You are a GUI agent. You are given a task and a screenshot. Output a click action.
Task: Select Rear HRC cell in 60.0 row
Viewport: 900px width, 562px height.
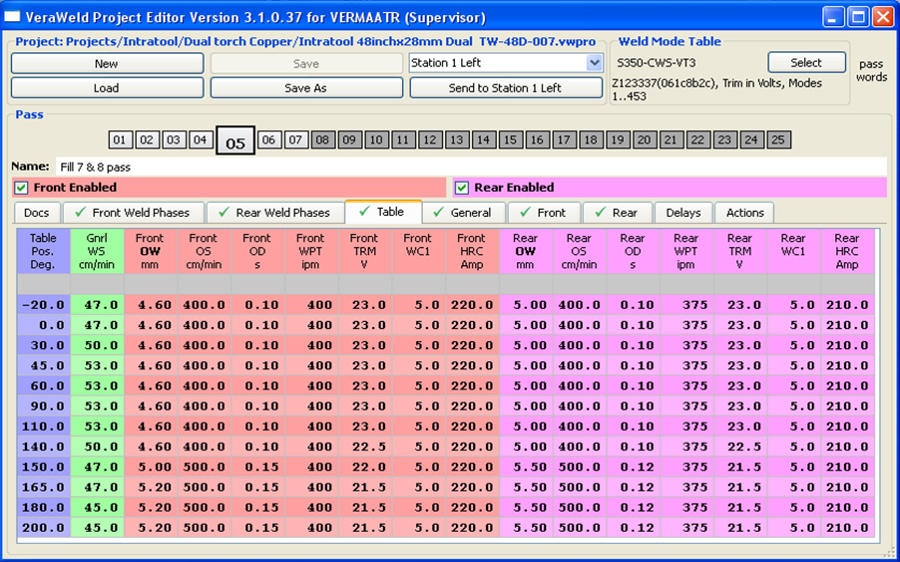click(x=847, y=386)
